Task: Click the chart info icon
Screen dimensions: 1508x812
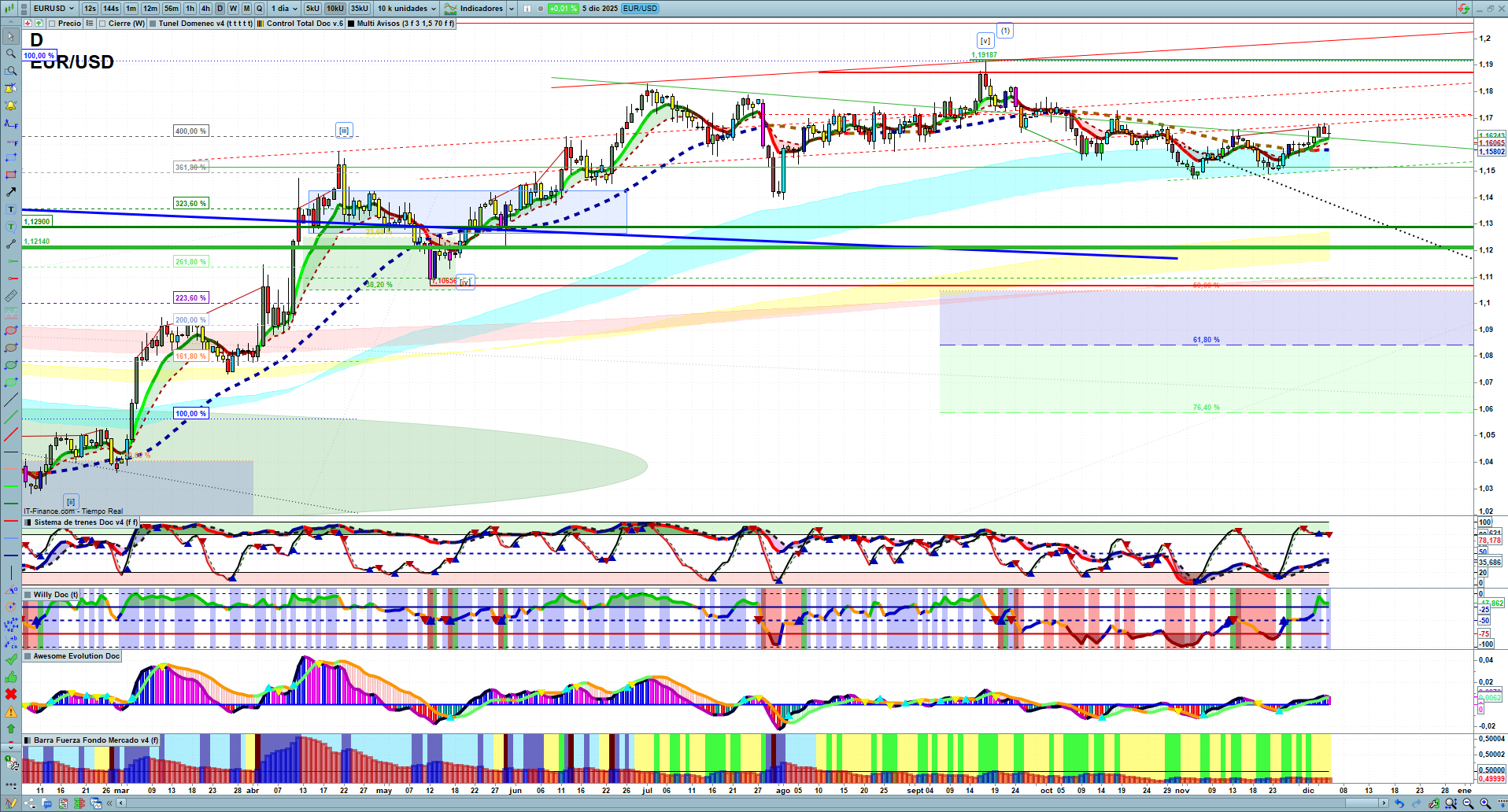Action: pos(527,9)
